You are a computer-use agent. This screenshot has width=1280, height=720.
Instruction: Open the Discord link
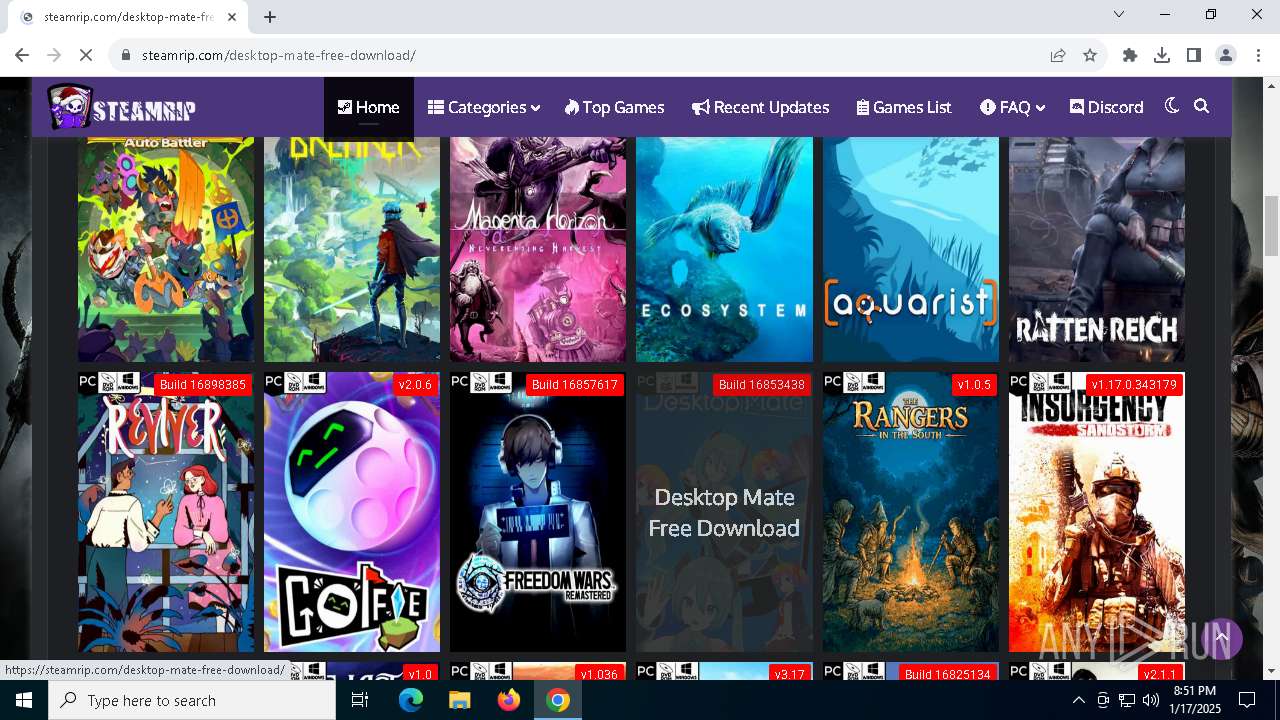pyautogui.click(x=1106, y=107)
